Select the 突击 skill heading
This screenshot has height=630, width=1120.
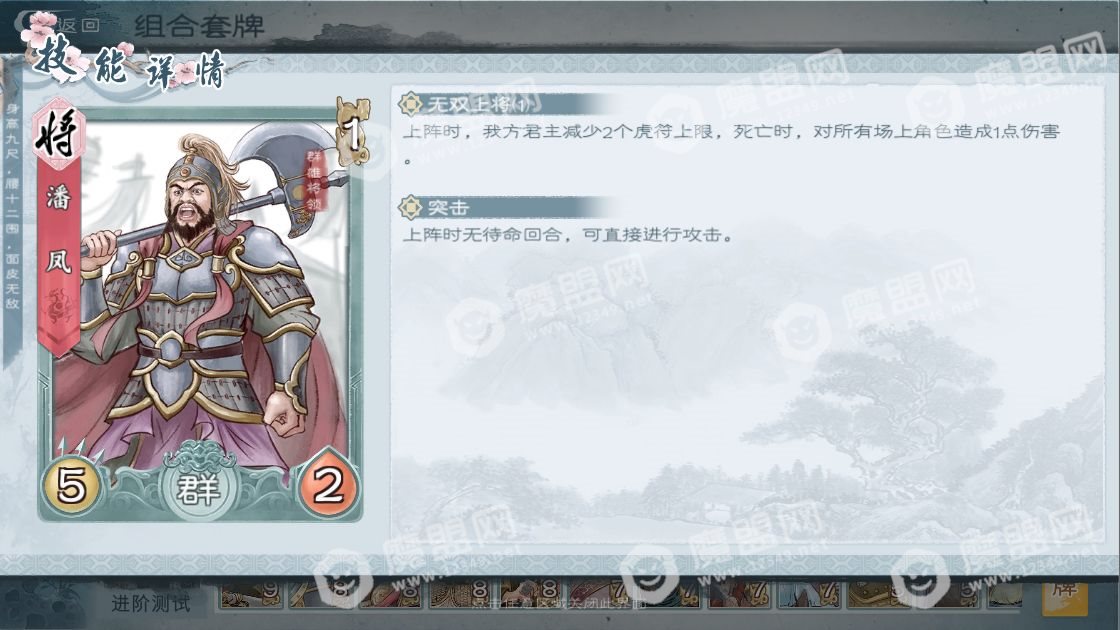[x=448, y=208]
